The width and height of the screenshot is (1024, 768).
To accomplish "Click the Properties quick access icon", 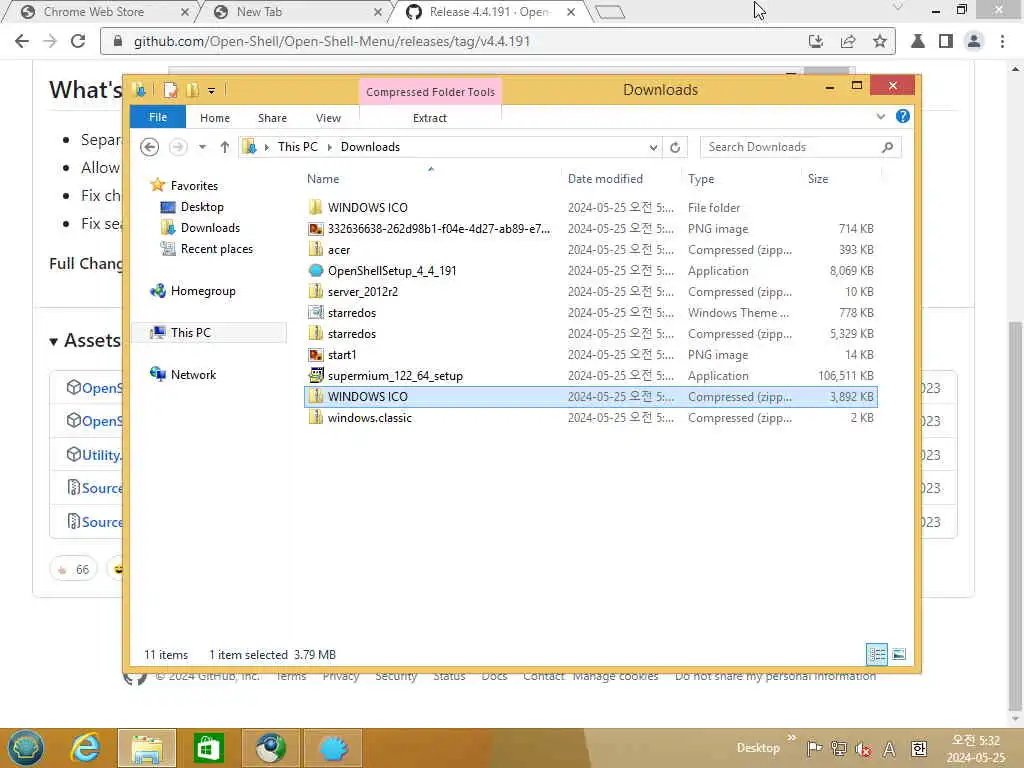I will point(170,90).
